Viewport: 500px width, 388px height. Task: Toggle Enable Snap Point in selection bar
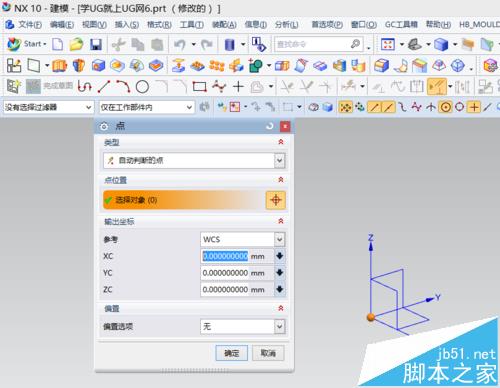pos(345,107)
